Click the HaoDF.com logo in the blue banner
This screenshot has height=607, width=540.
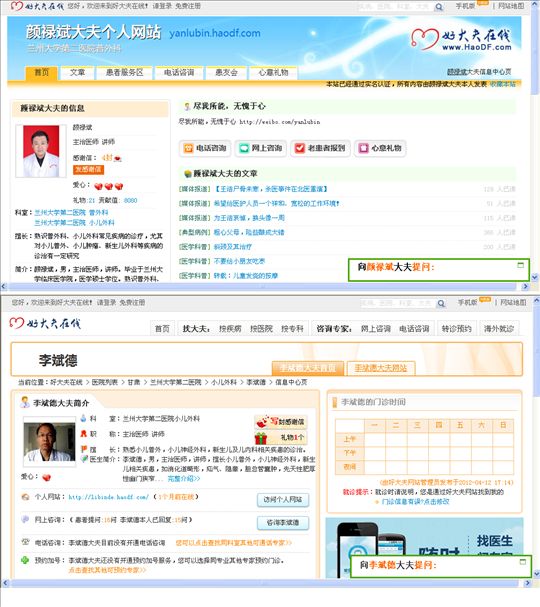click(x=461, y=39)
